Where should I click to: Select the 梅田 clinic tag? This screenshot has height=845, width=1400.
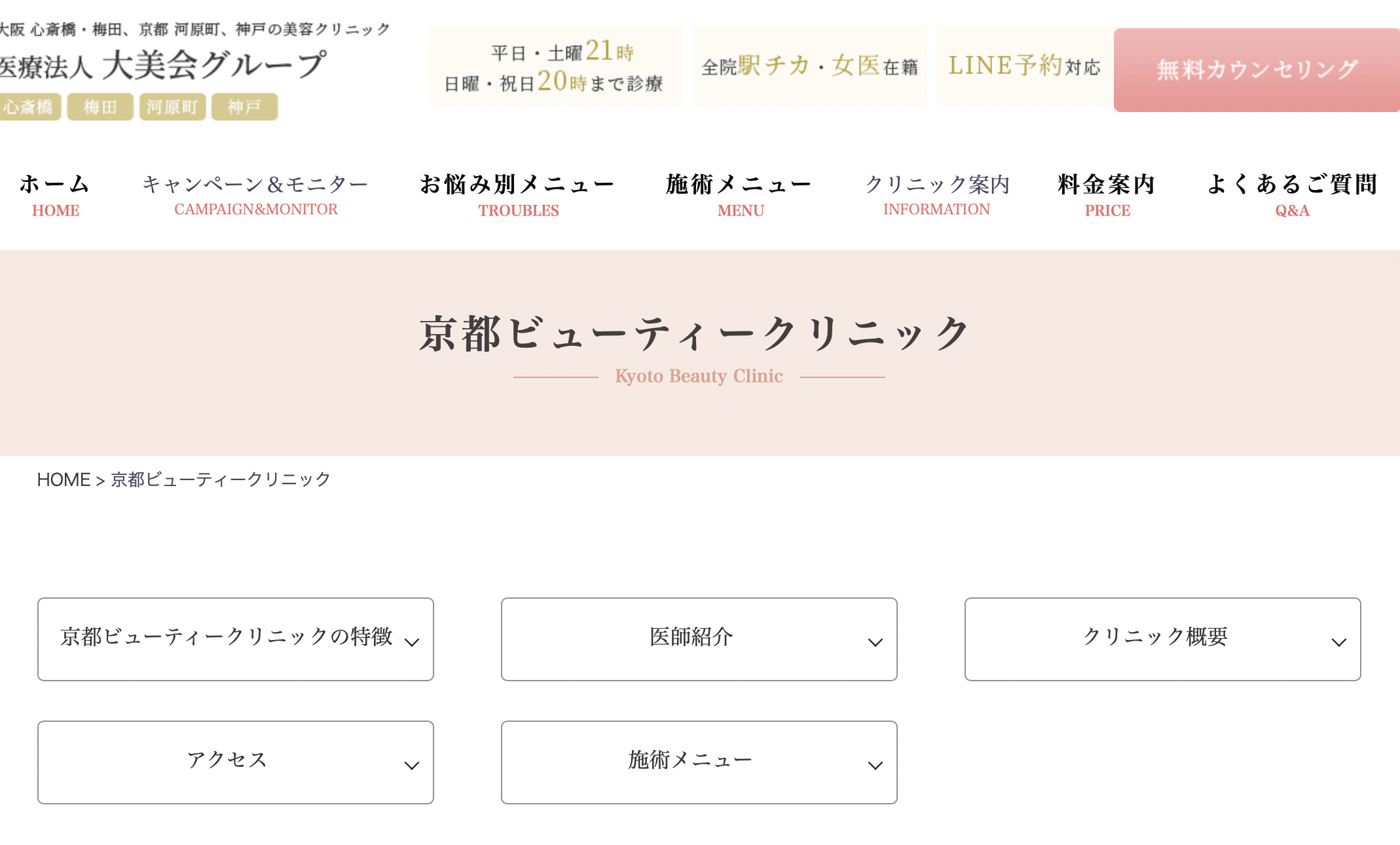[100, 107]
